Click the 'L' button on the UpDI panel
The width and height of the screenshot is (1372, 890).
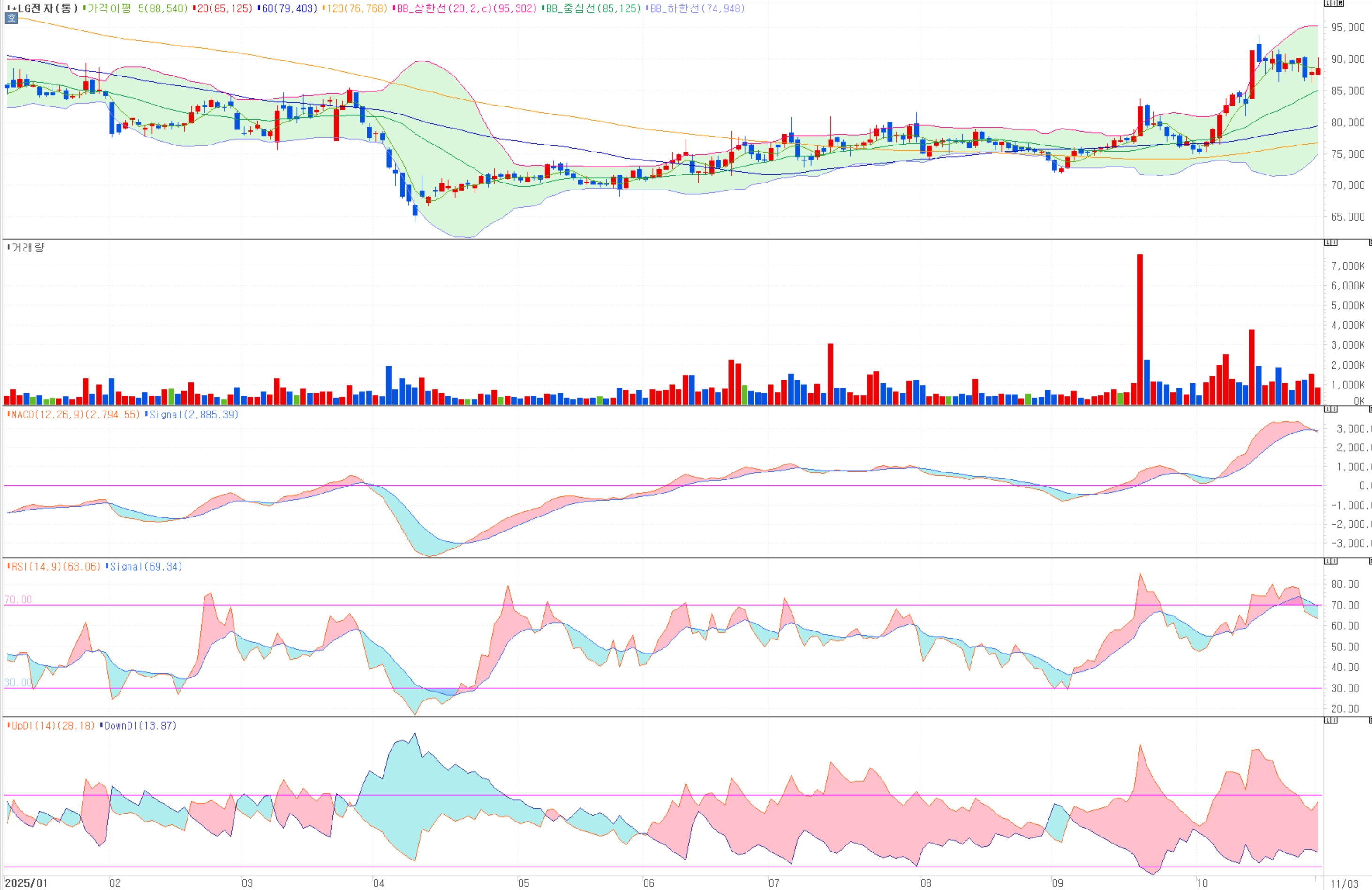pyautogui.click(x=1327, y=721)
